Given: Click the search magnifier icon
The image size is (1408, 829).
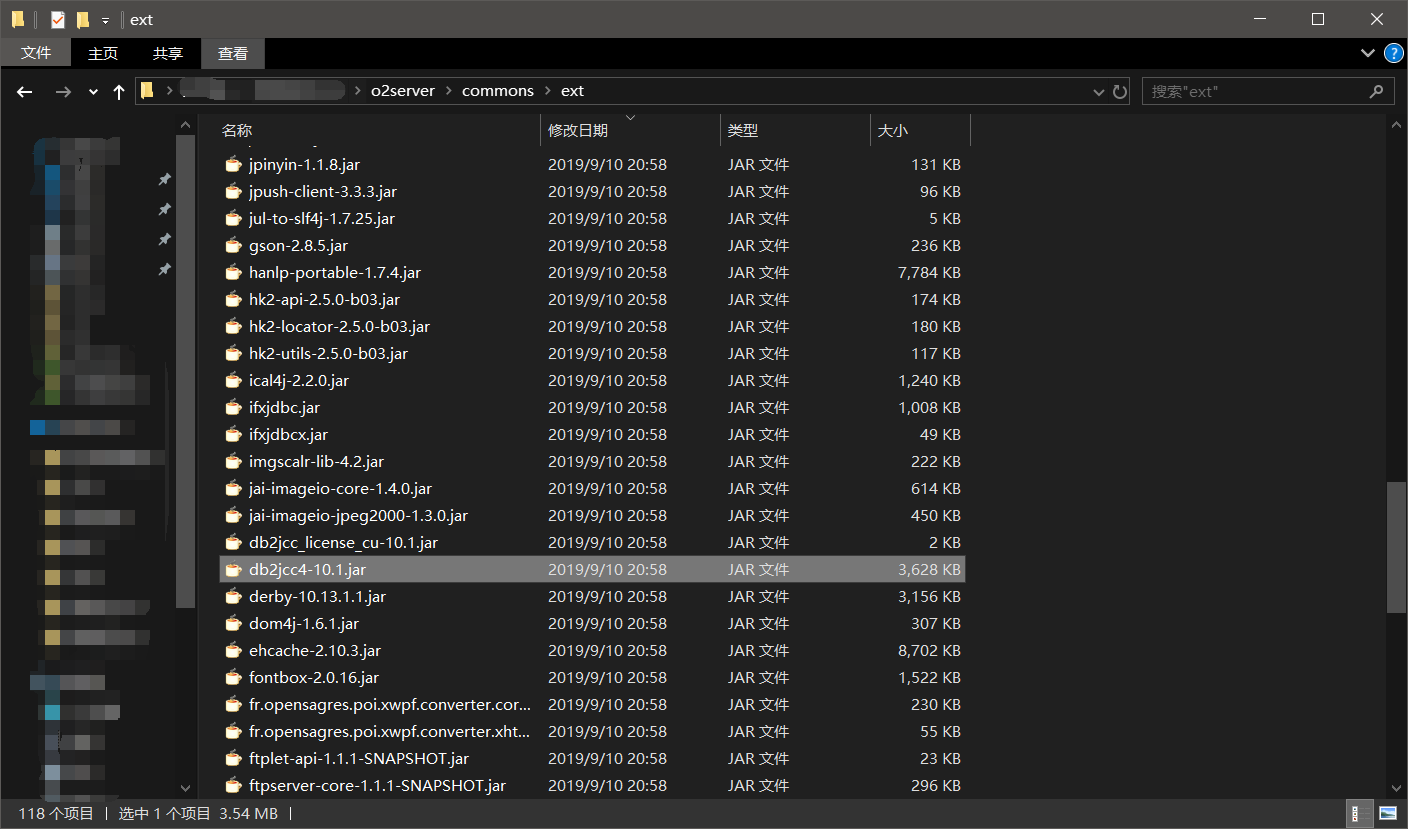Looking at the screenshot, I should click(x=1376, y=91).
